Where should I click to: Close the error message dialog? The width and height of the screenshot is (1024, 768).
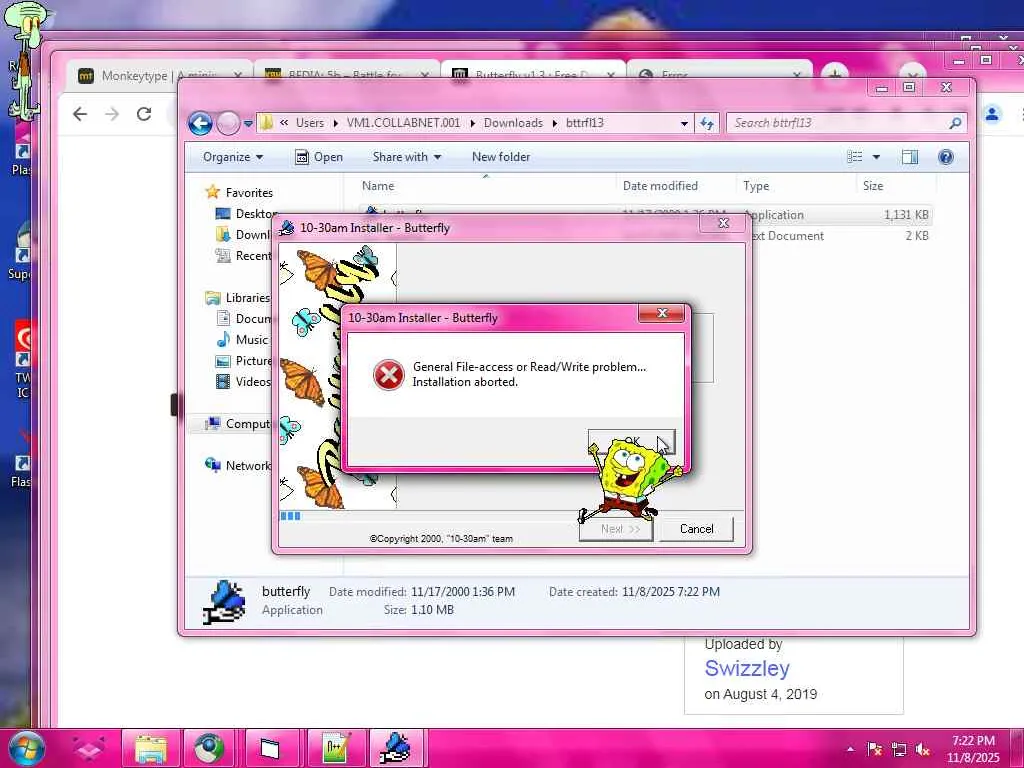tap(662, 313)
